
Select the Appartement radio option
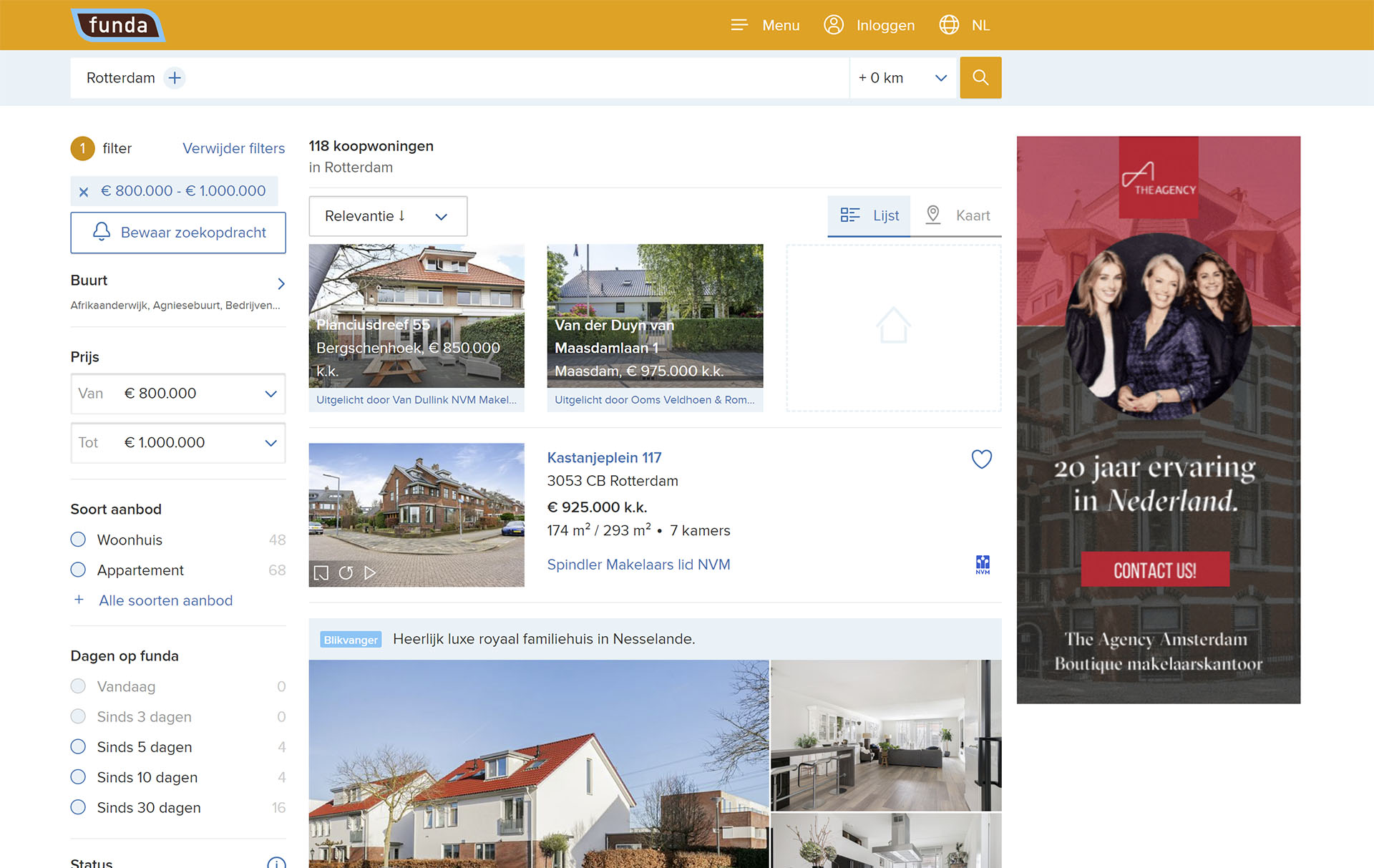tap(78, 570)
